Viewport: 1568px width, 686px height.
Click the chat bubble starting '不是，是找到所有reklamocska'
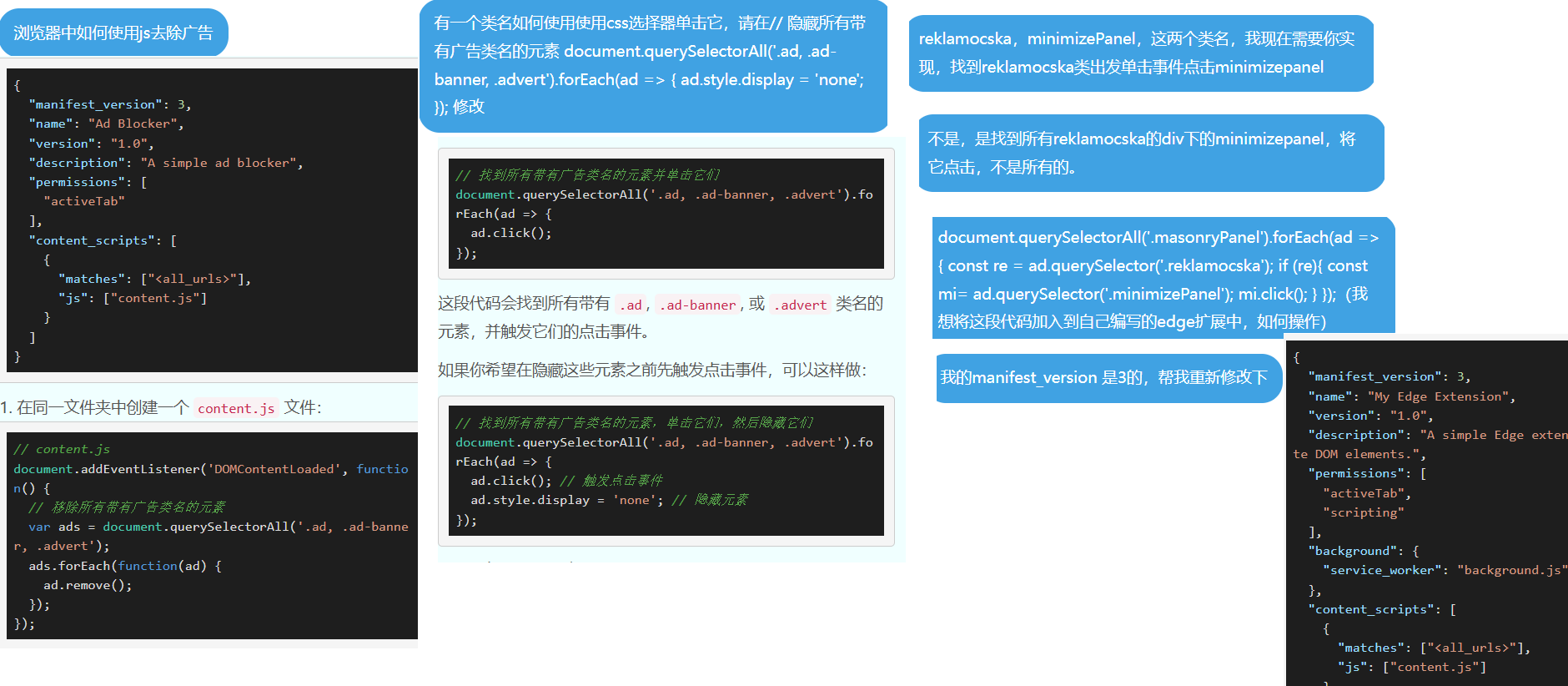pyautogui.click(x=1152, y=153)
